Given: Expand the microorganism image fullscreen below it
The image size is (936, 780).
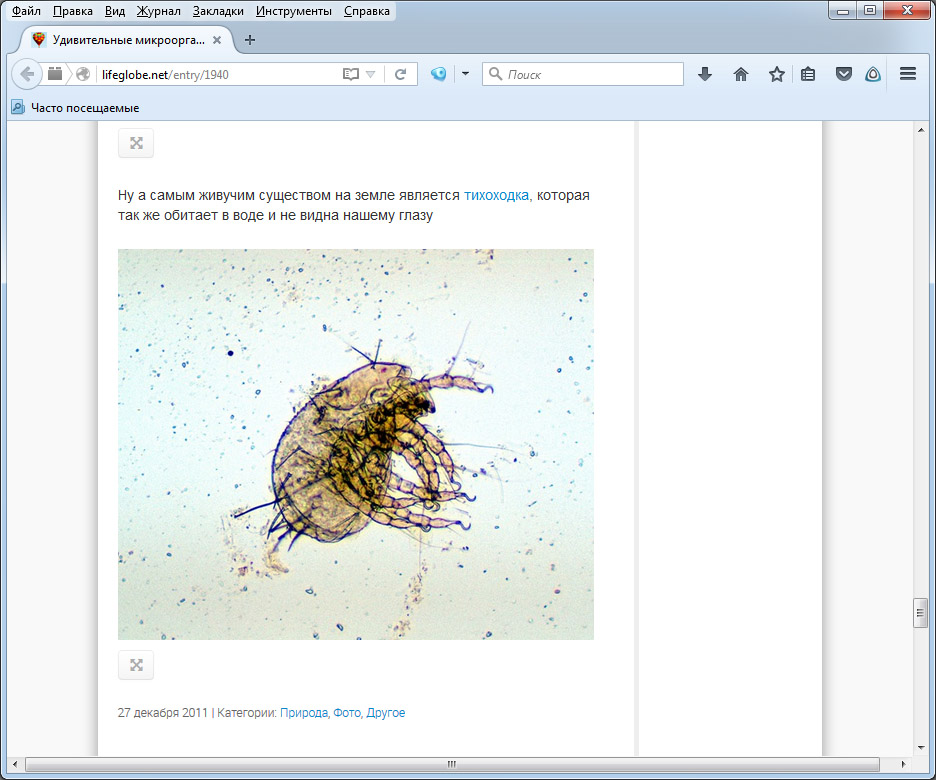Looking at the screenshot, I should point(136,665).
